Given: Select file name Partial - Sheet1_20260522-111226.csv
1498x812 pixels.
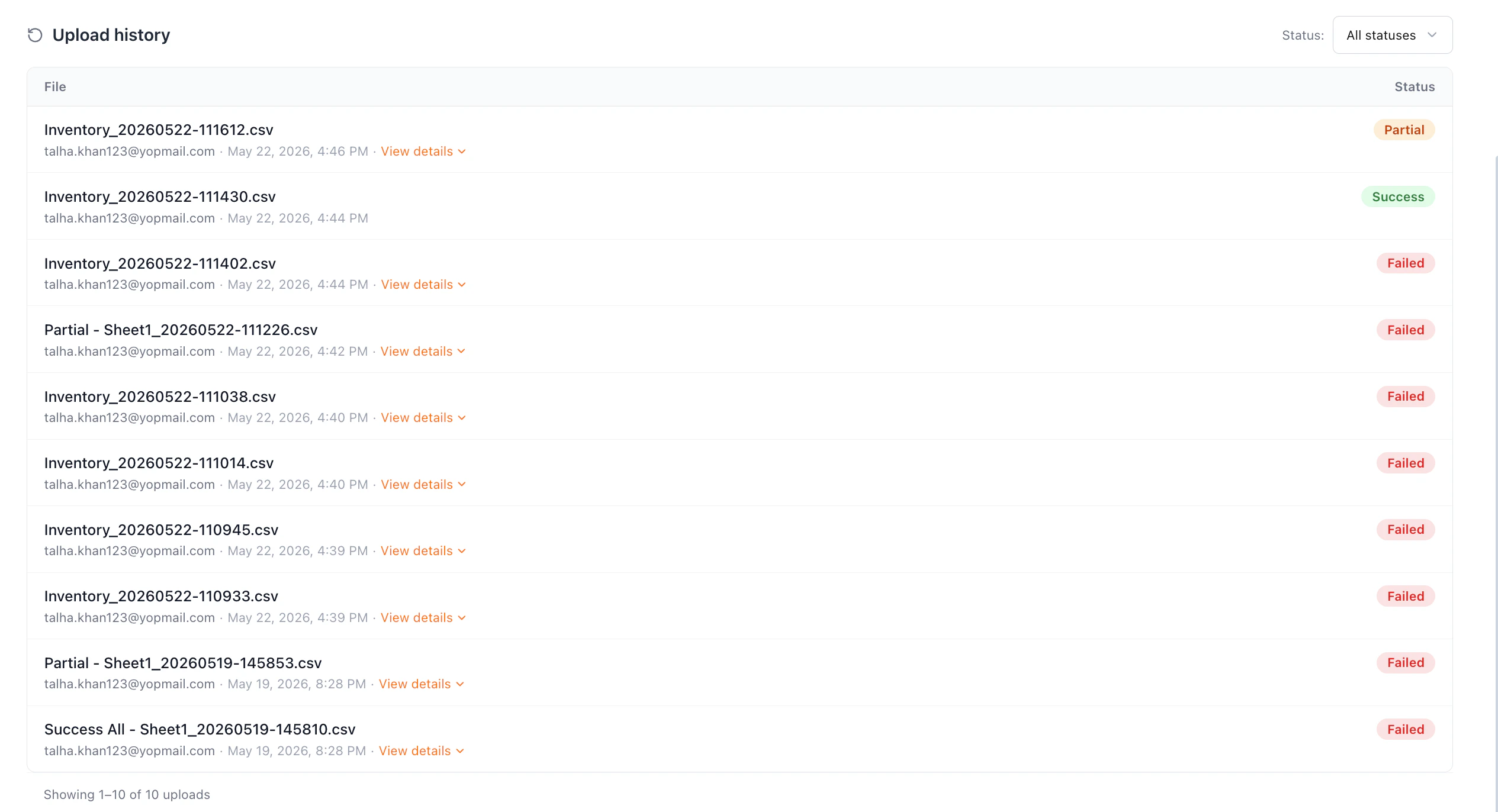Looking at the screenshot, I should pos(181,330).
